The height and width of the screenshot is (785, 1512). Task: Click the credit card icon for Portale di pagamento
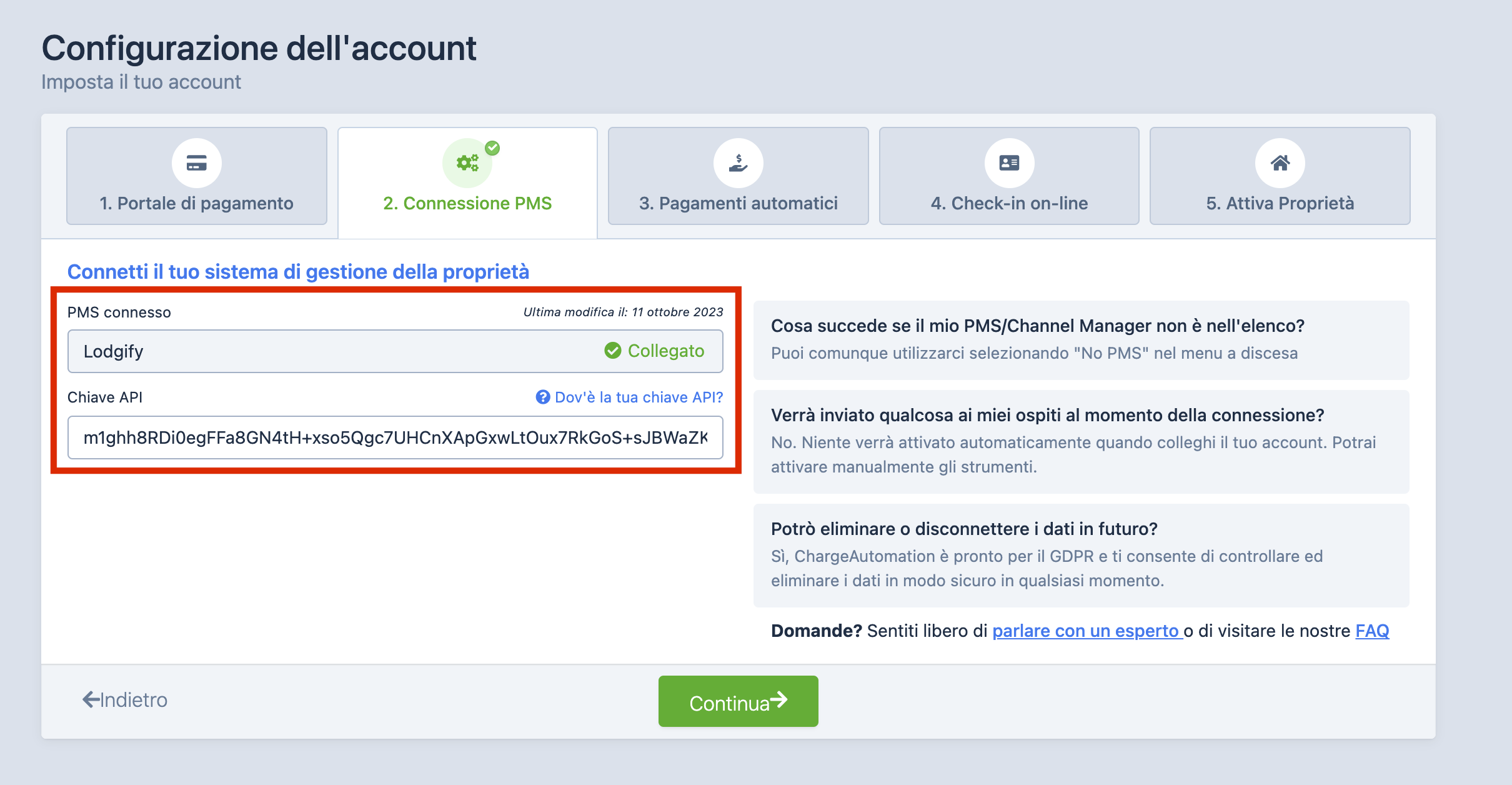196,163
